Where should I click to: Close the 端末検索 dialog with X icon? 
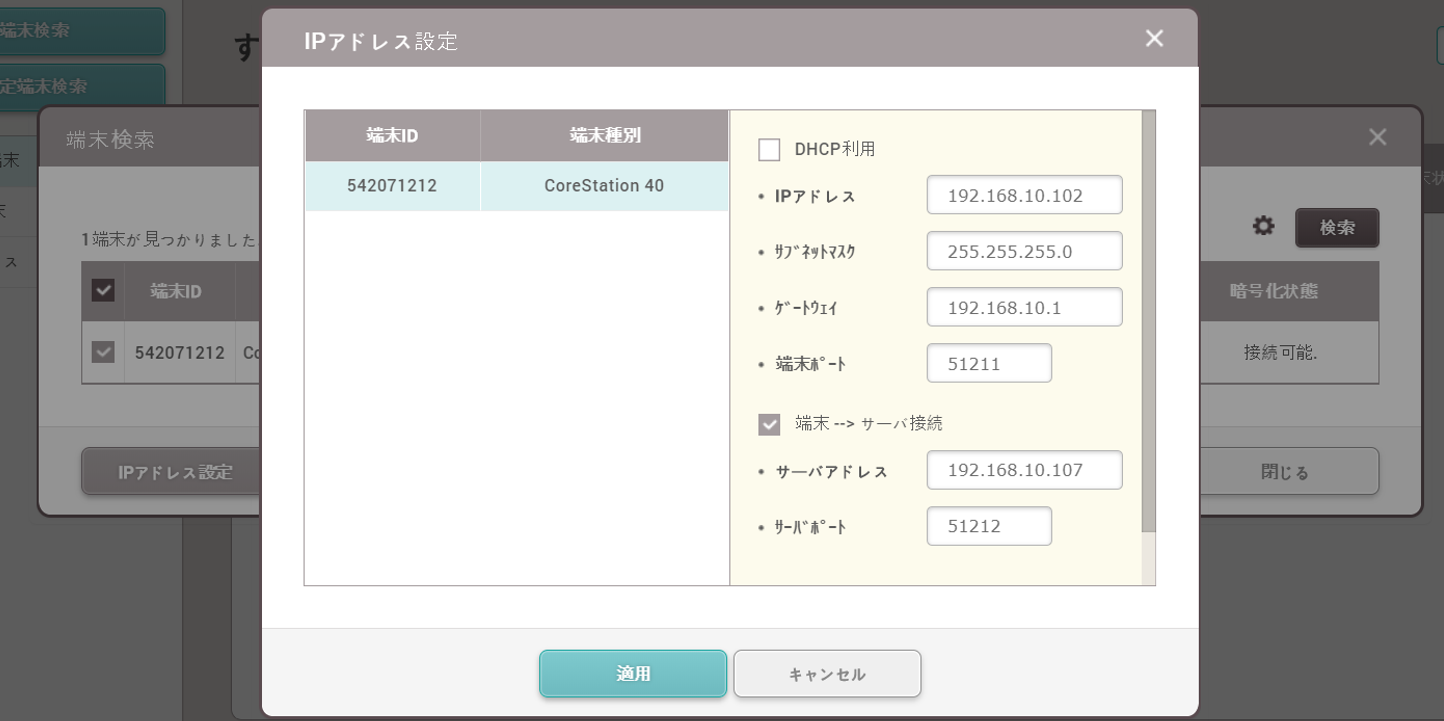point(1377,138)
